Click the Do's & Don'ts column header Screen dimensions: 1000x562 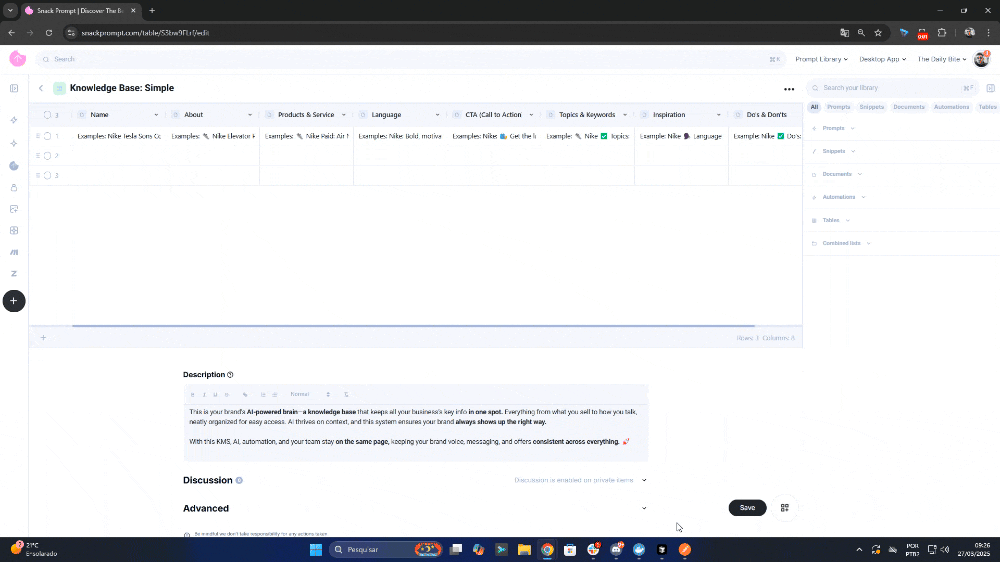pyautogui.click(x=766, y=115)
